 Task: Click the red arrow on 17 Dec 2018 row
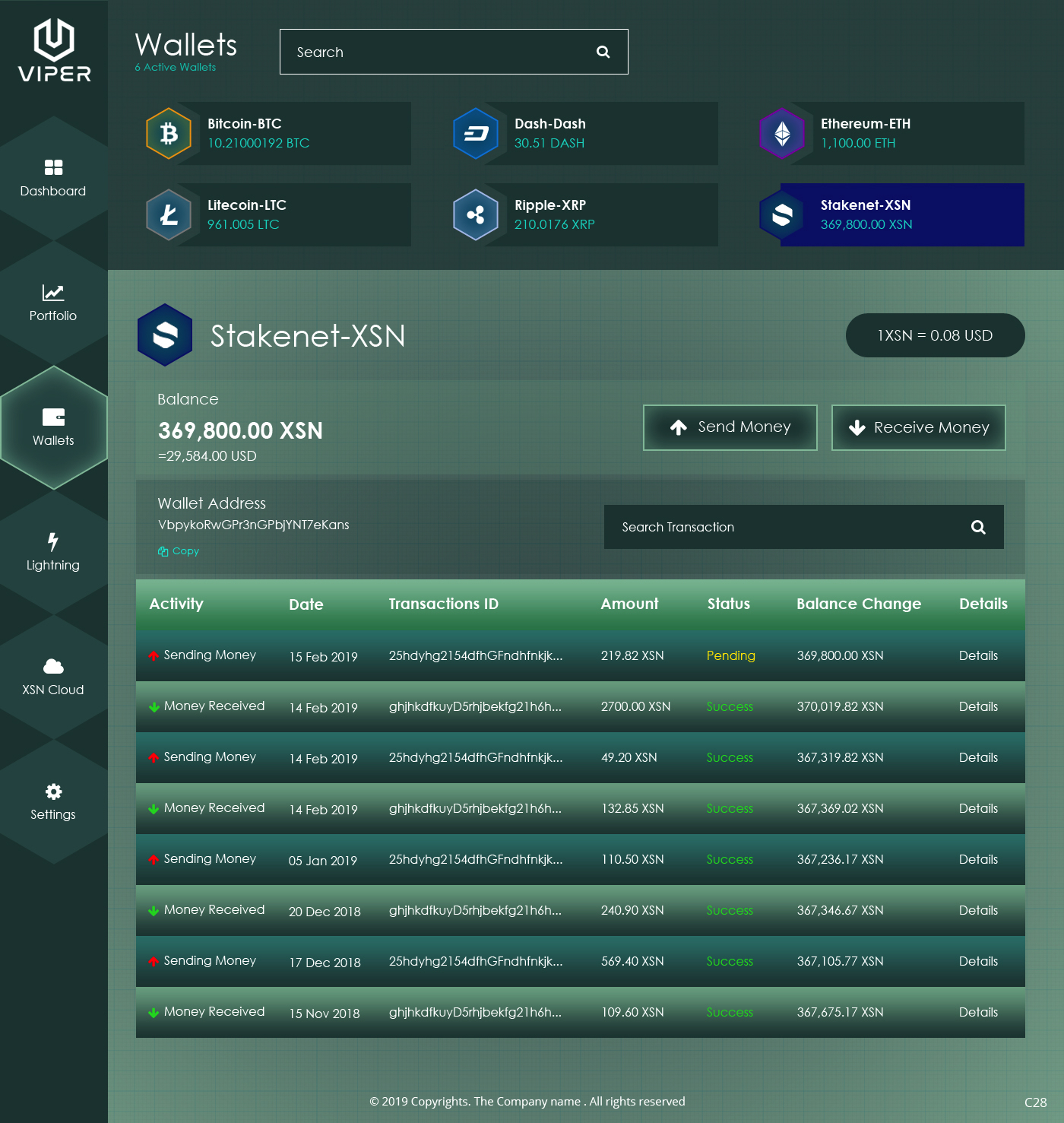154,961
